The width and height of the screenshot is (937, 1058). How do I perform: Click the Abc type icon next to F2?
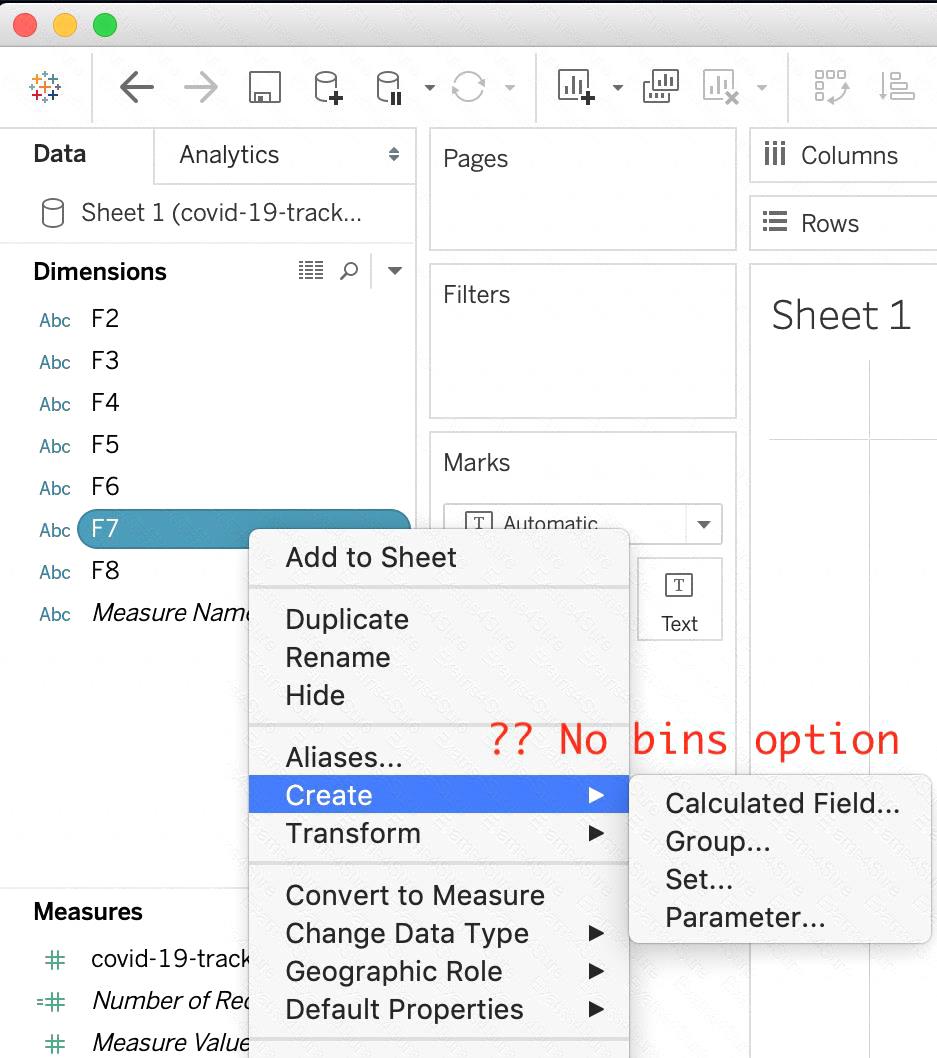[55, 320]
